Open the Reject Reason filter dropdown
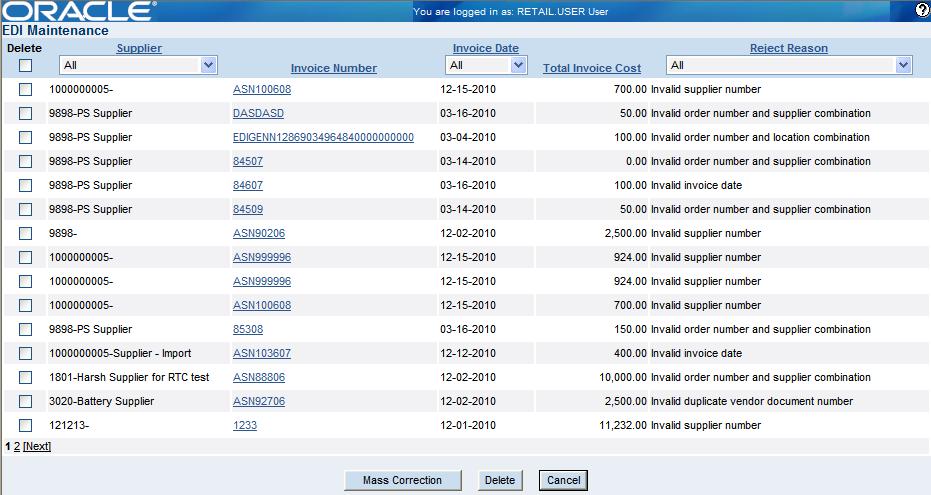This screenshot has width=931, height=495. [788, 65]
